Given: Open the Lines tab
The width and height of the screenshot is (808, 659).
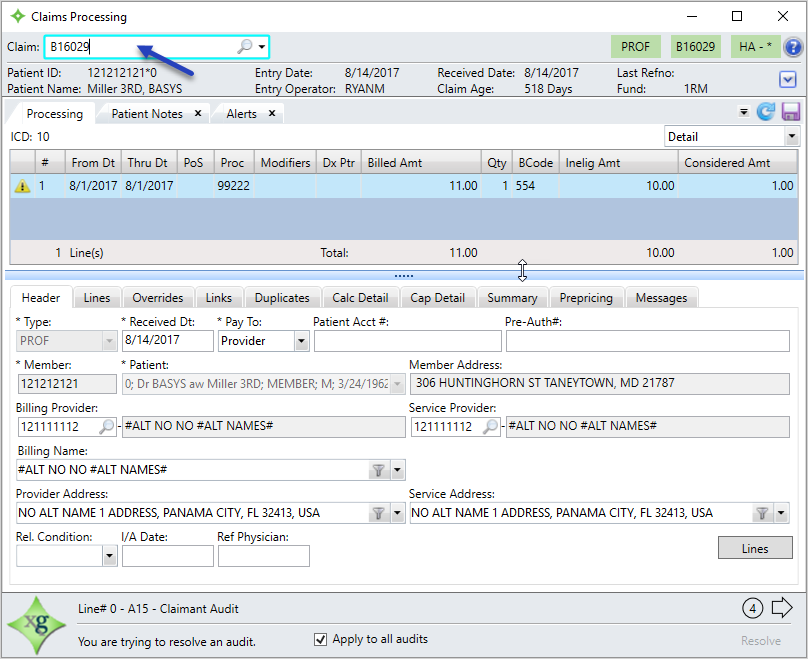Looking at the screenshot, I should coord(97,298).
